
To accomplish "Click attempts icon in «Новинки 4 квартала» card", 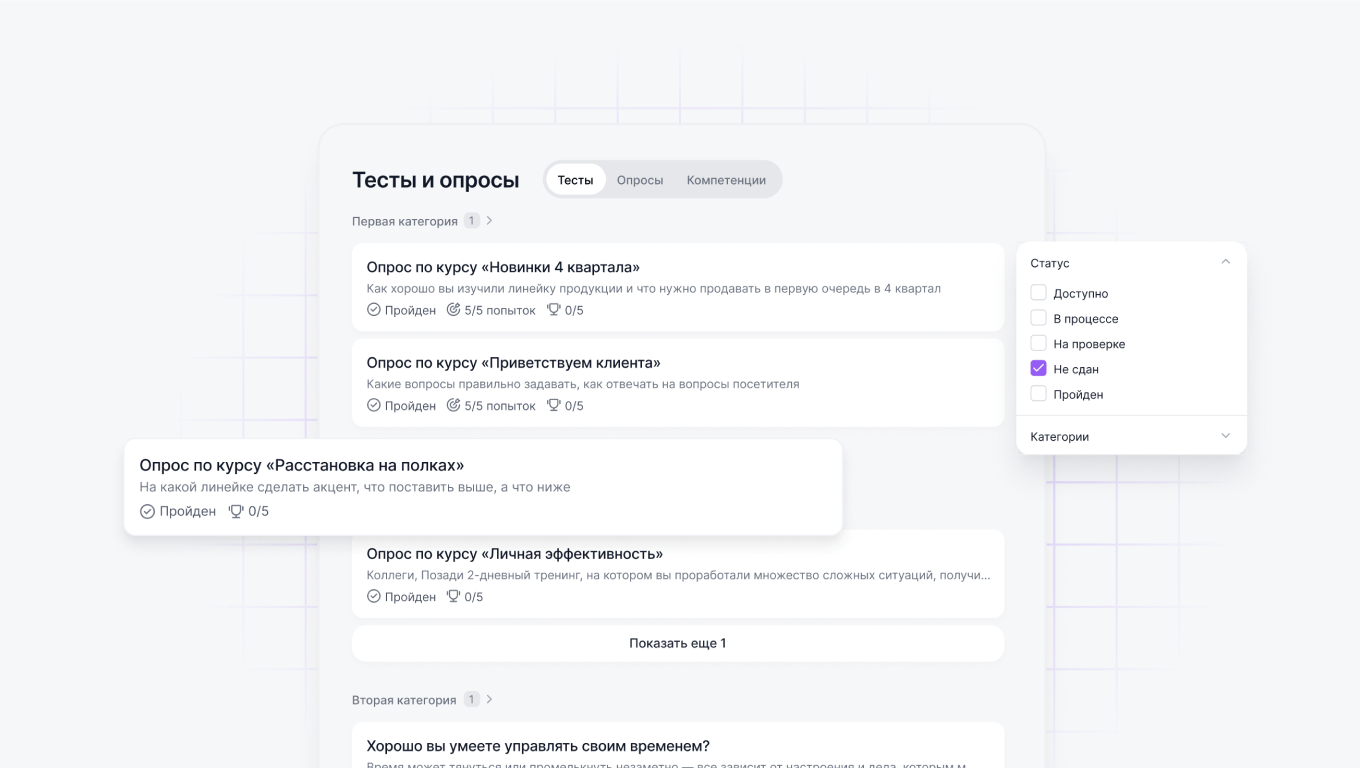I will click(x=453, y=310).
